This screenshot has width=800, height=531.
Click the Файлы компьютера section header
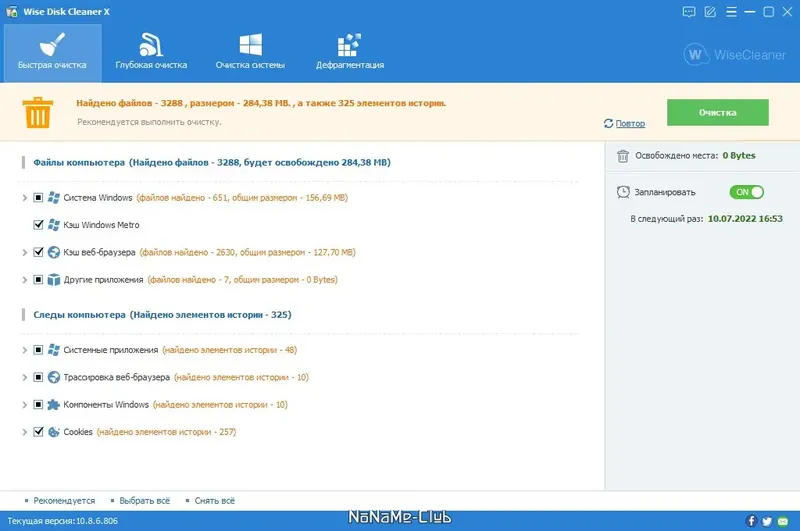coord(212,162)
